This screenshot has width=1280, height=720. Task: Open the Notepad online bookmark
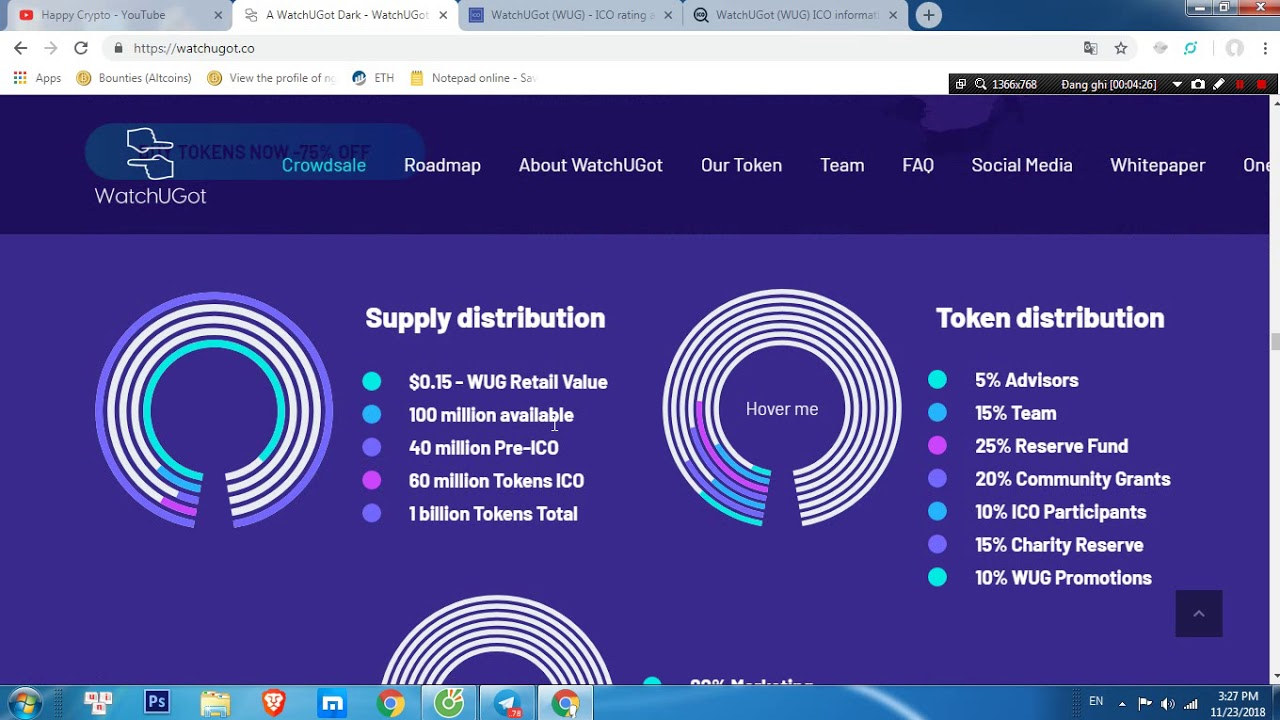(x=473, y=78)
